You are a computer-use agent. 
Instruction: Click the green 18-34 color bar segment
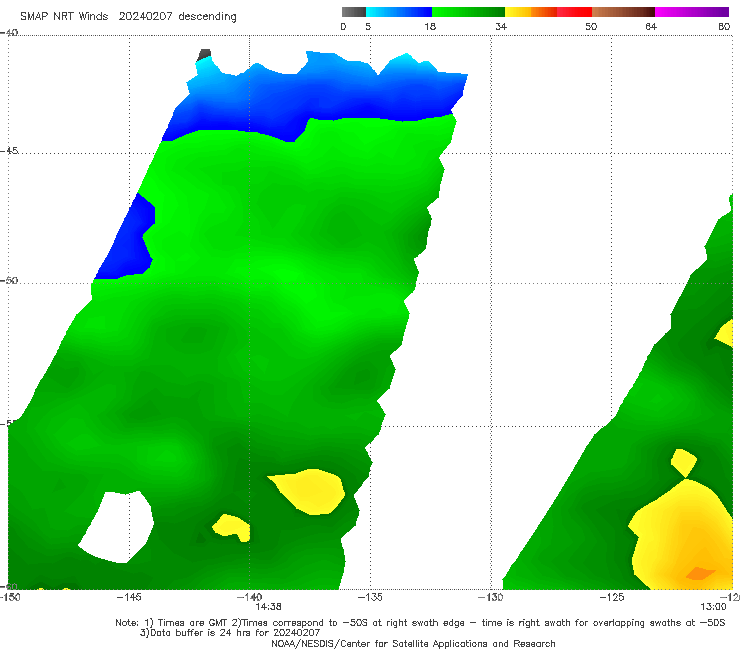point(468,12)
